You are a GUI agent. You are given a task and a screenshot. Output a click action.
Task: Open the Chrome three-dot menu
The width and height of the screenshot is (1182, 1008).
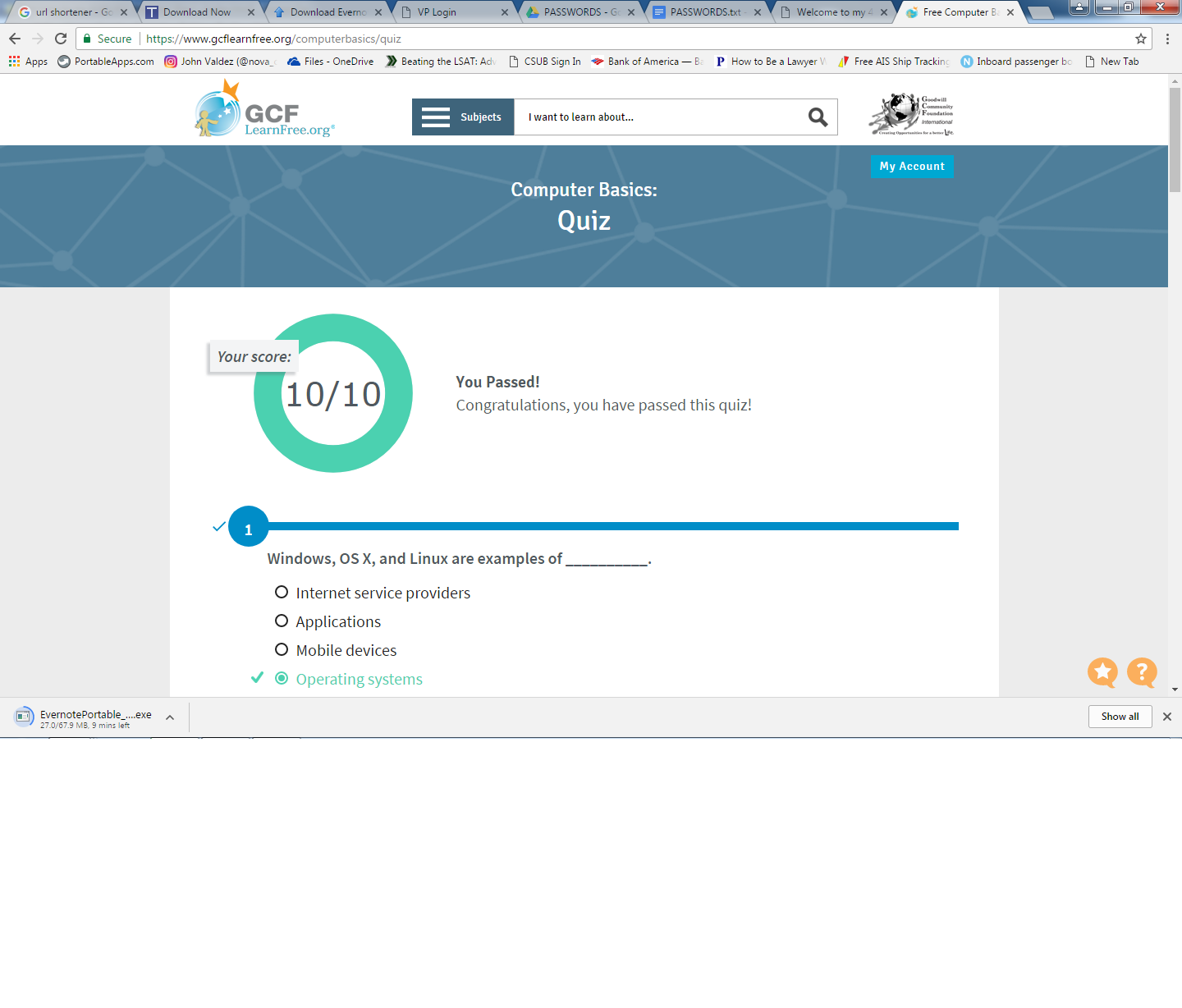(x=1167, y=39)
